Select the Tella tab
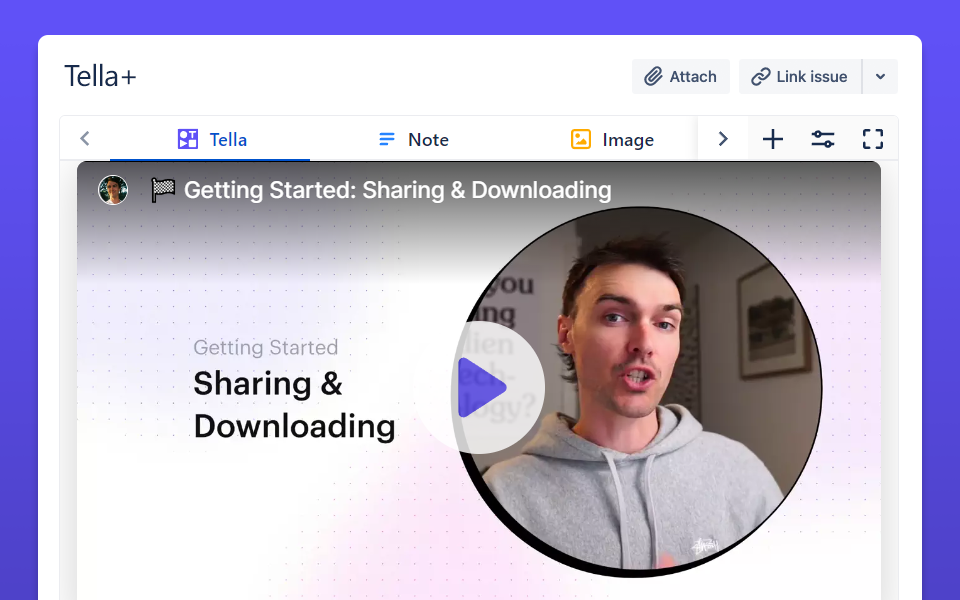Viewport: 960px width, 600px height. 210,140
